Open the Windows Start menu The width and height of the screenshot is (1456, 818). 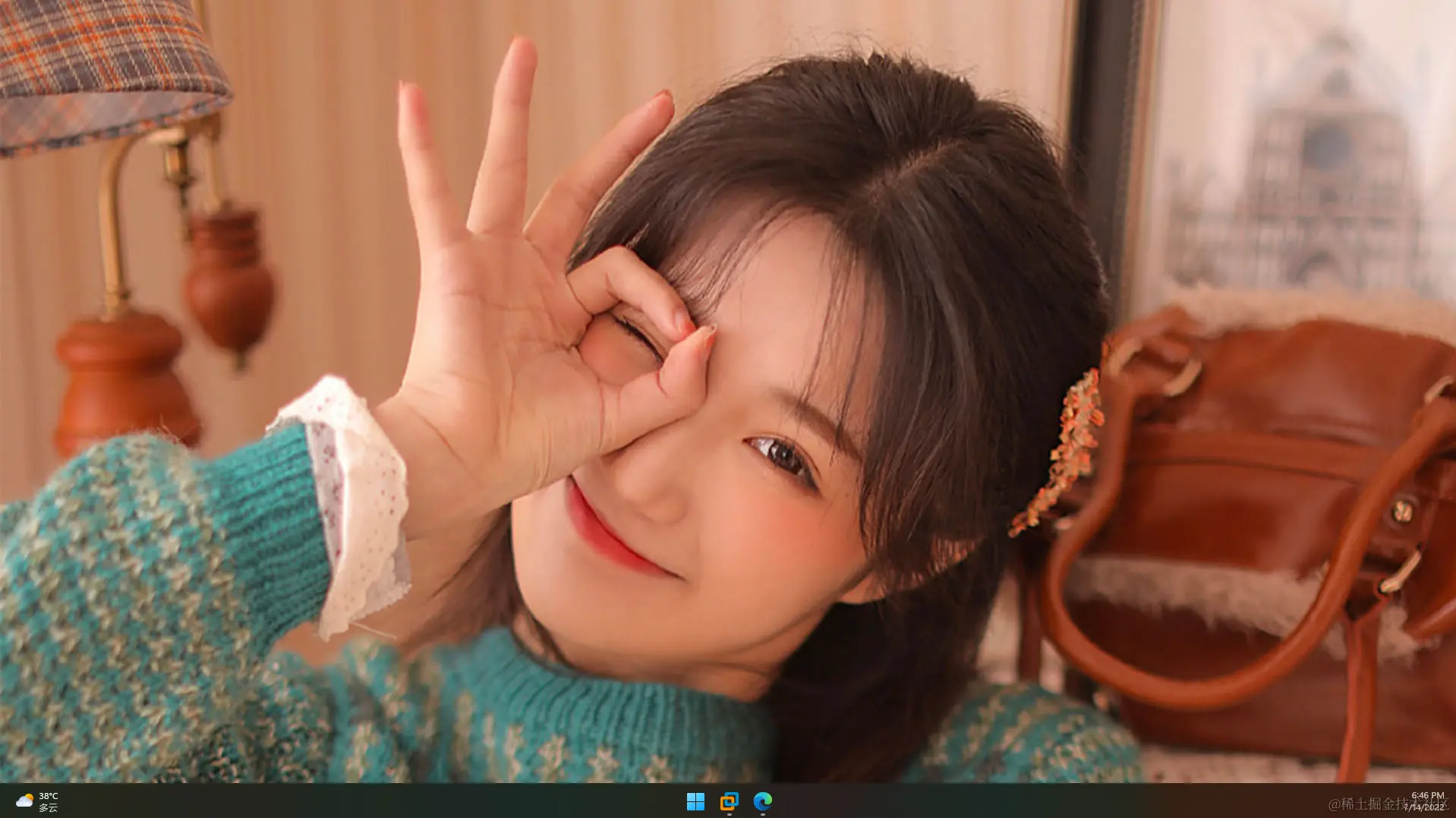695,801
